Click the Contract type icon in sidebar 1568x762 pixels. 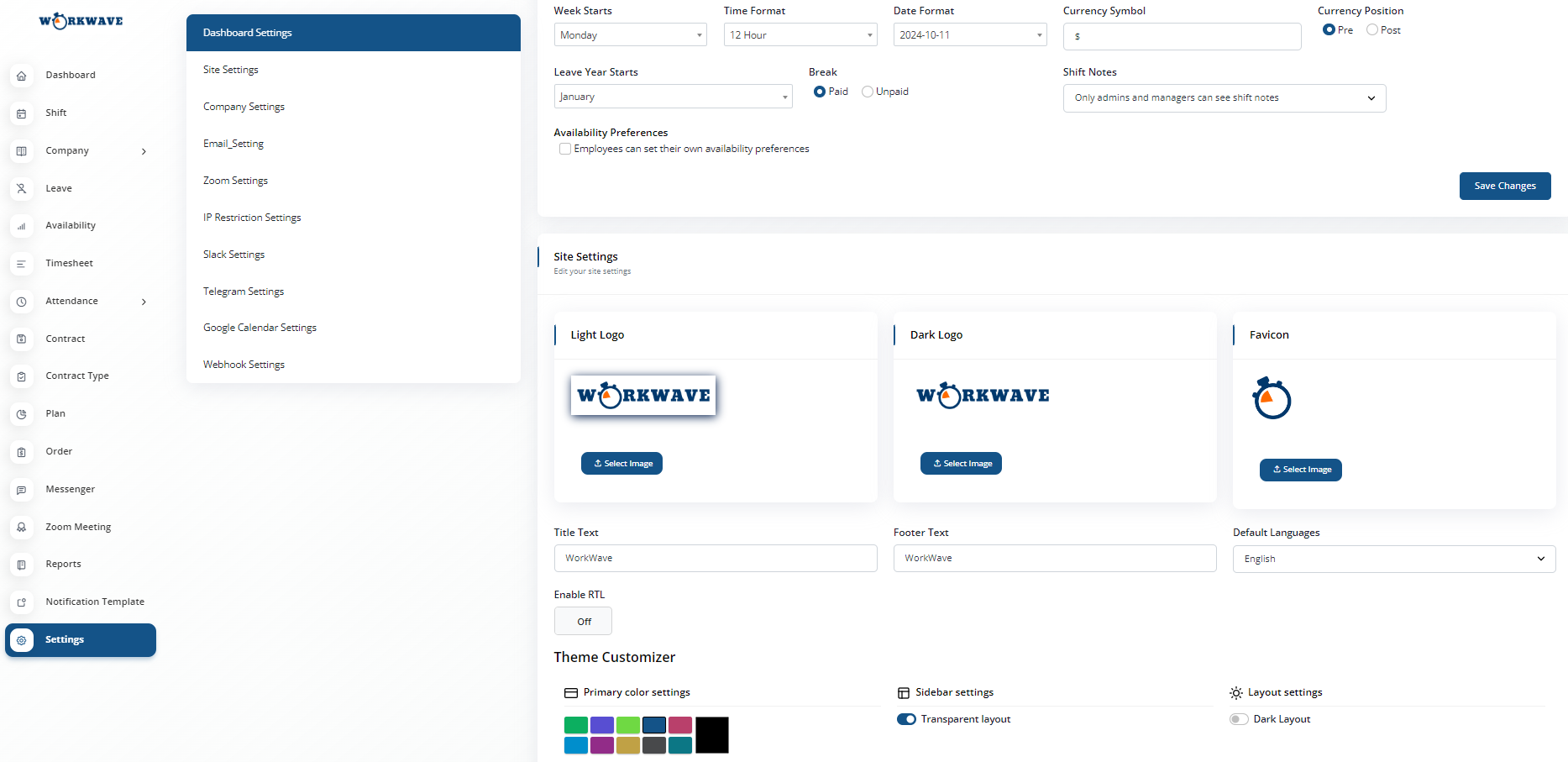point(22,376)
